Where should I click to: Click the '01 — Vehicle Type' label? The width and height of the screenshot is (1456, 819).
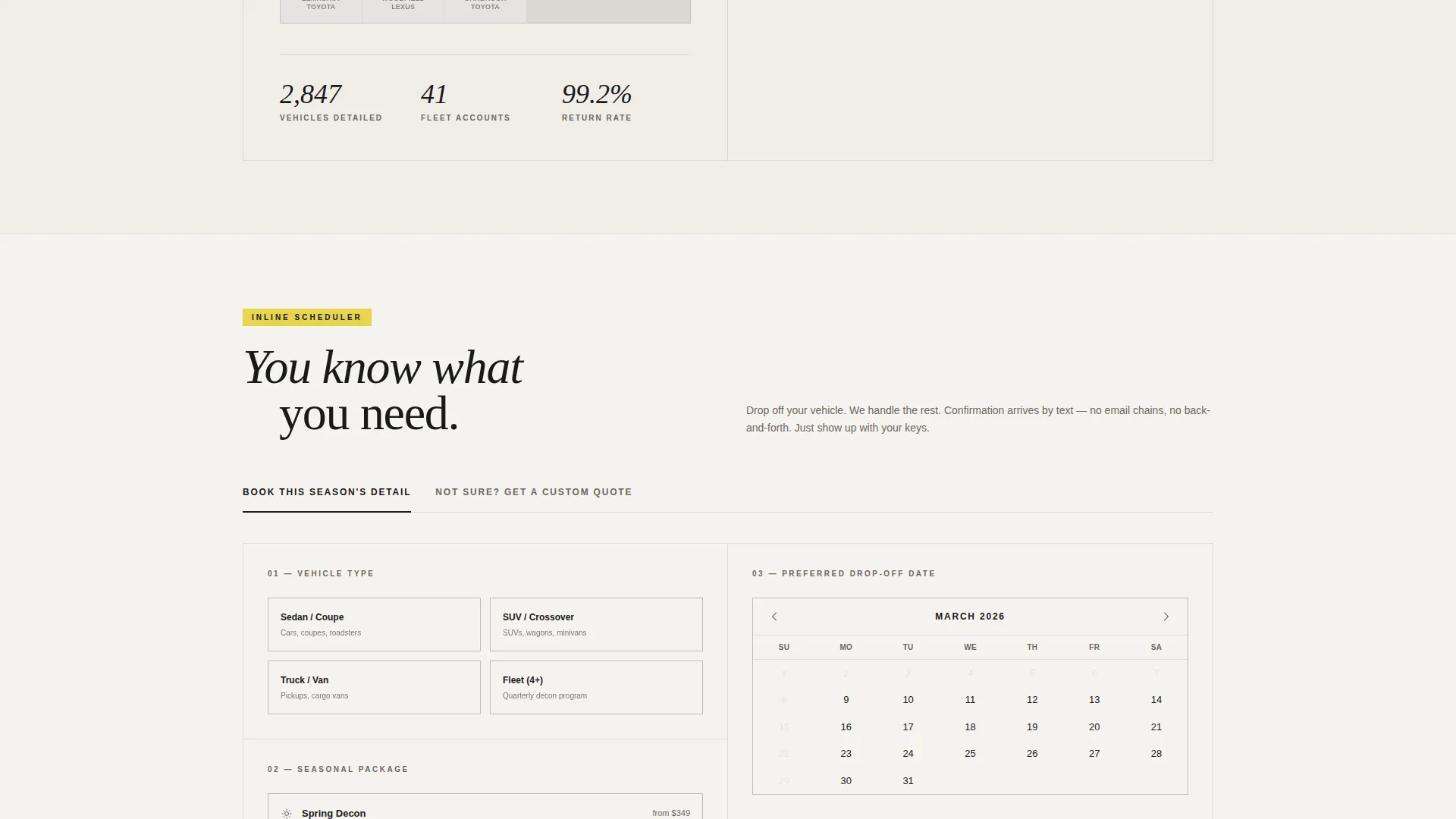pos(321,574)
